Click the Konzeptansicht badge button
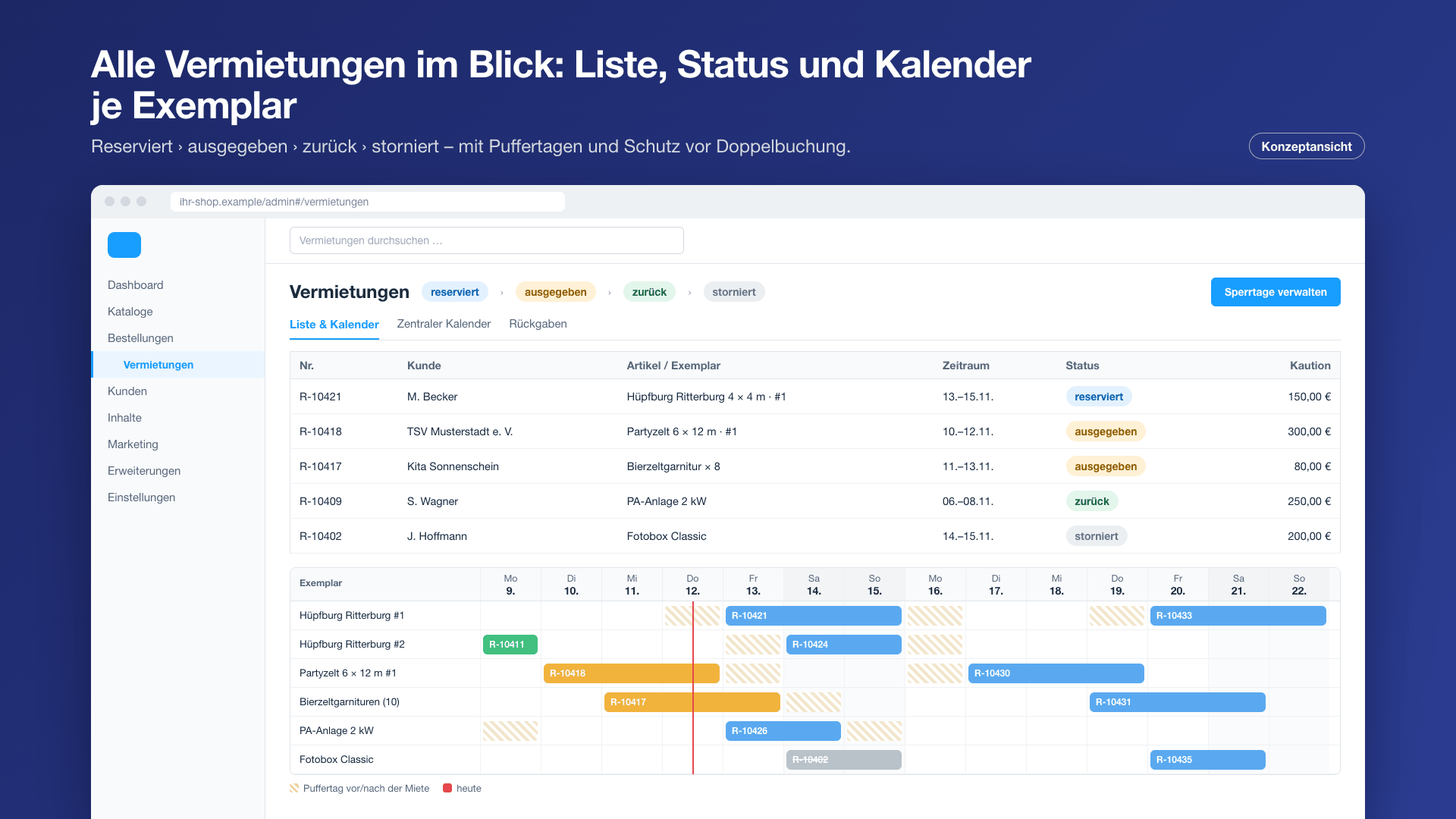1456x819 pixels. pos(1307,146)
